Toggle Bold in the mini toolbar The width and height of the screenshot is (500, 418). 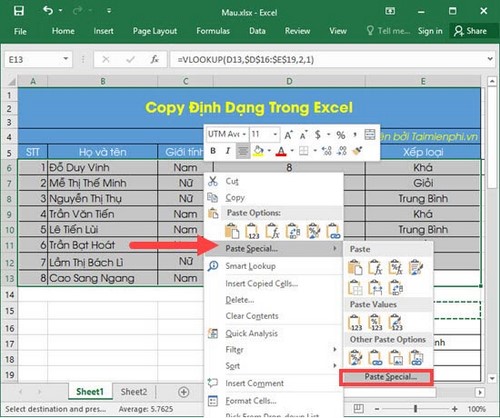(x=213, y=151)
